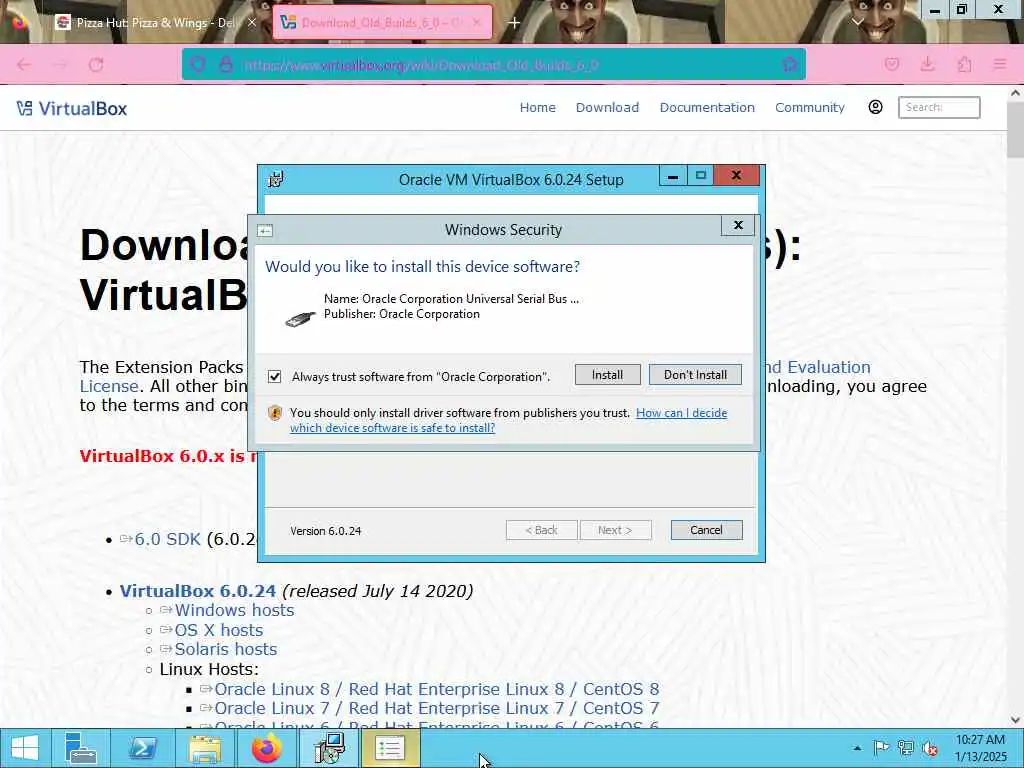This screenshot has height=768, width=1024.
Task: Open the Firefox downloads panel
Action: coord(927,65)
